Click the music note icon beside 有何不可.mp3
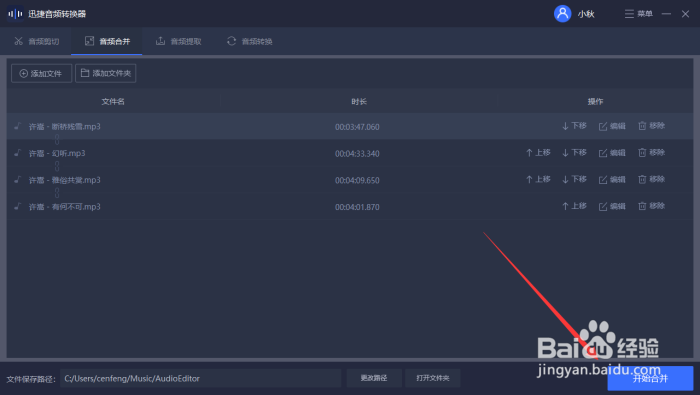Viewport: 700px width, 395px height. coord(17,207)
